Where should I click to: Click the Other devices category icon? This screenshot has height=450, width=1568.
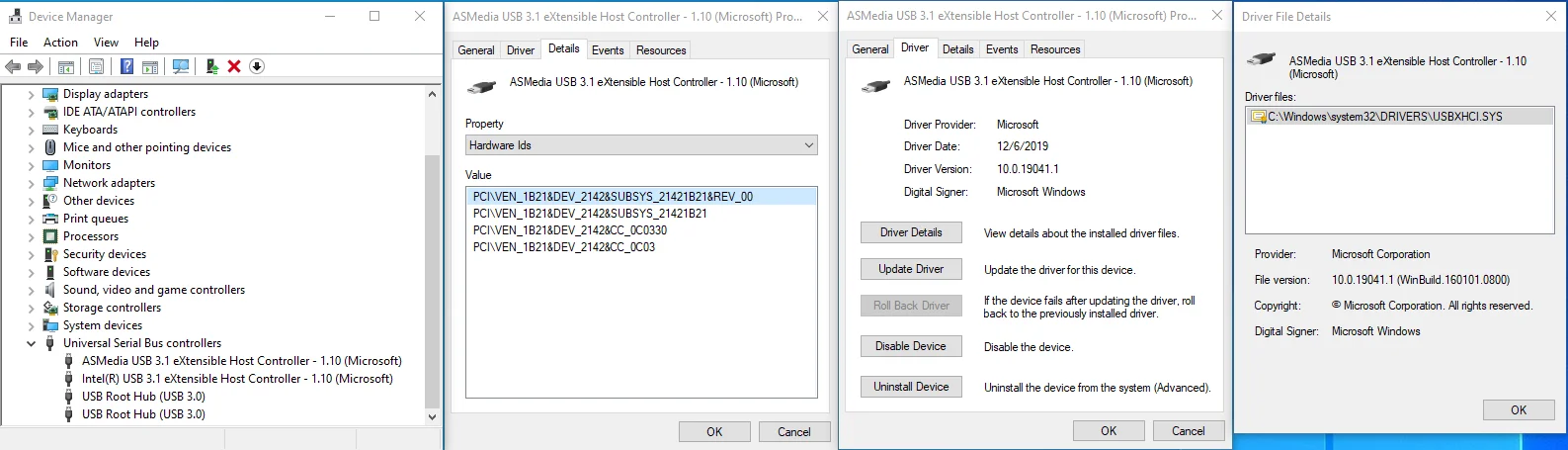51,201
